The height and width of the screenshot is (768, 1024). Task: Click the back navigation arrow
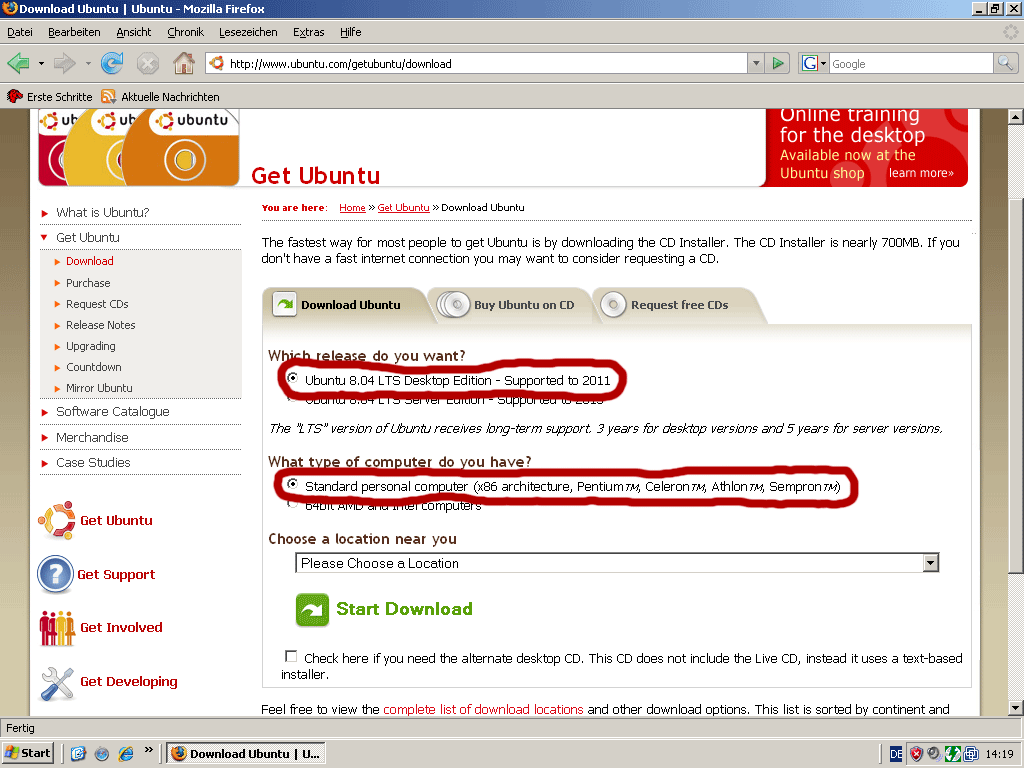(18, 64)
